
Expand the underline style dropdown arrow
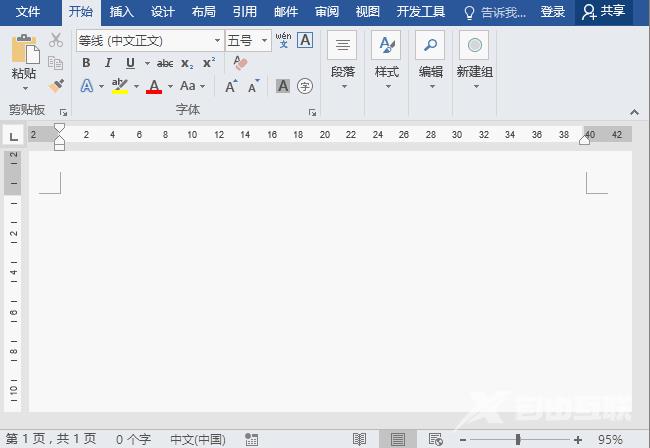[x=144, y=63]
